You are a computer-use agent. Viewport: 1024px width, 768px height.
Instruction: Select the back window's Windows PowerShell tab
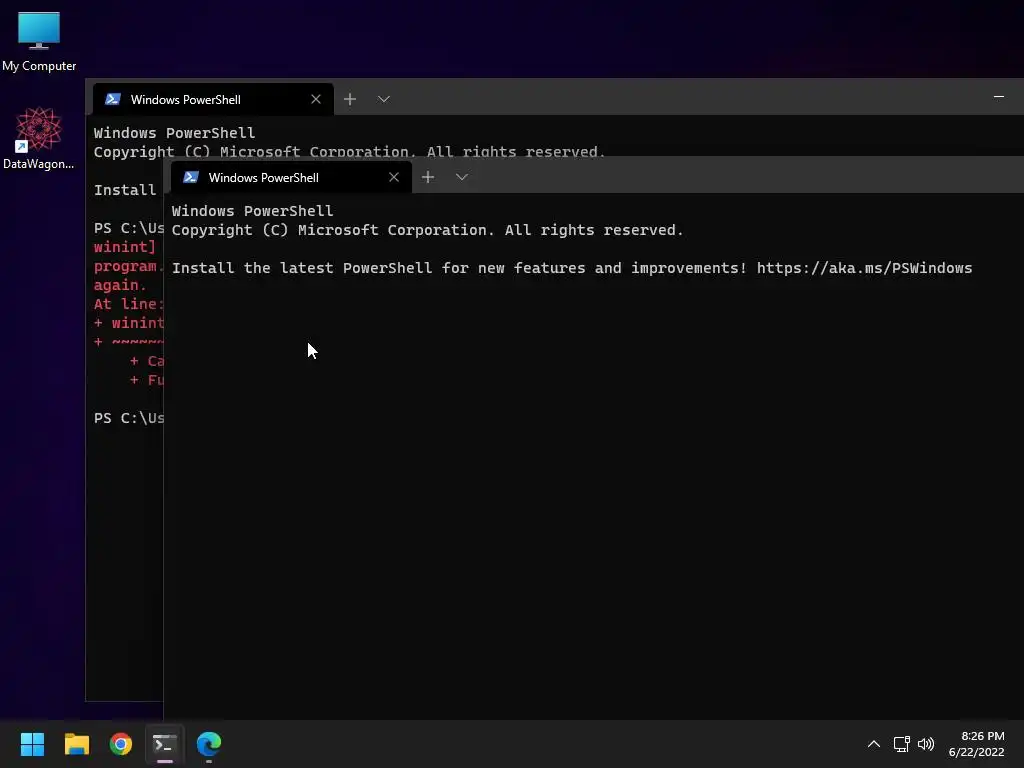click(213, 99)
